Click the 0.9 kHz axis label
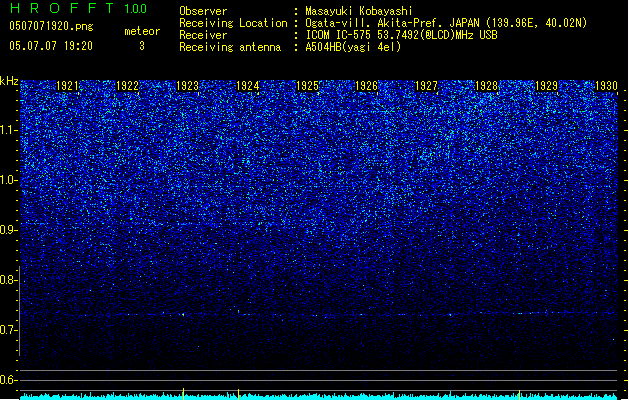The image size is (629, 400). pos(8,230)
